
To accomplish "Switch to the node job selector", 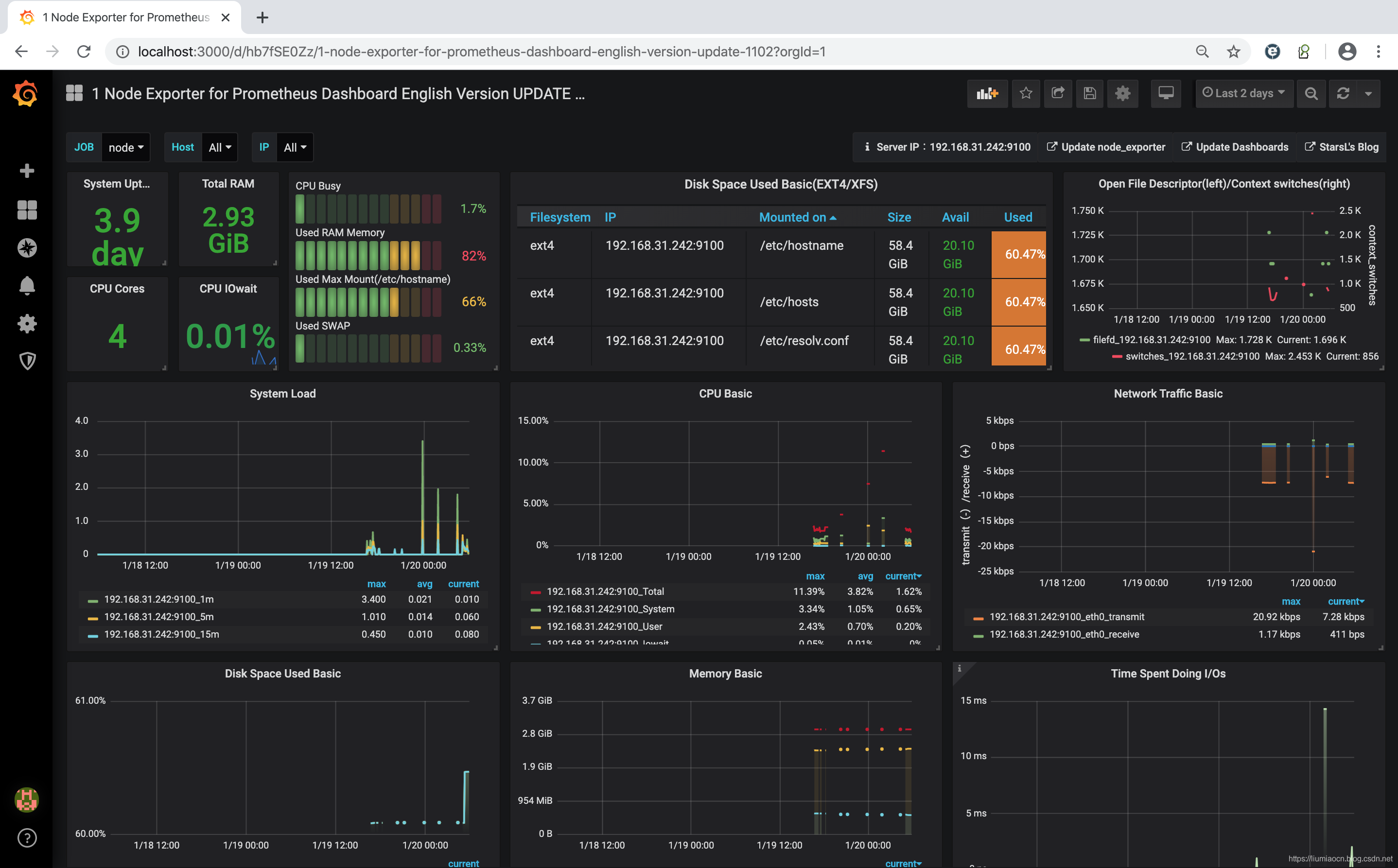I will point(125,147).
